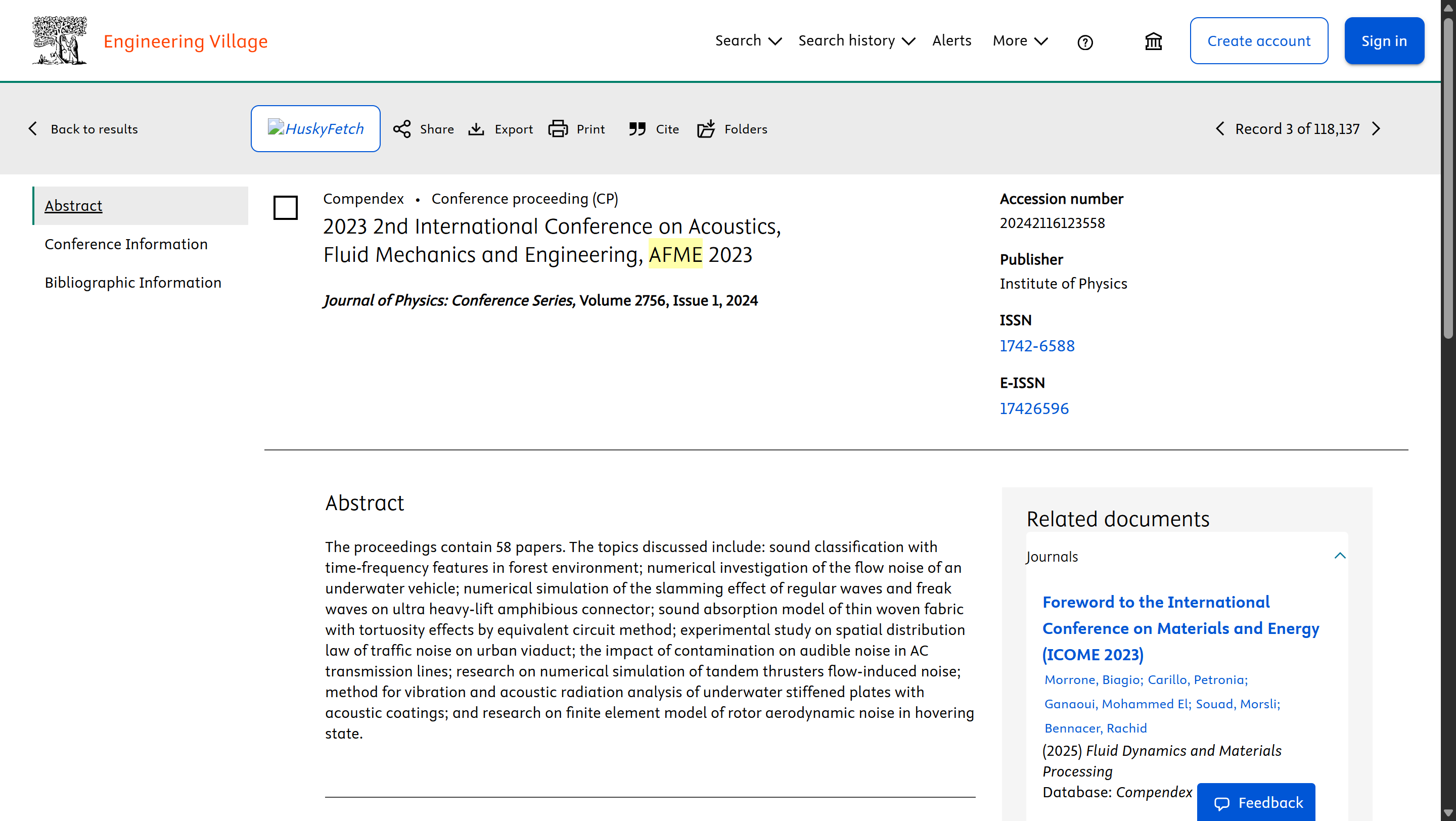Go to next record arrow
Image resolution: width=1456 pixels, height=821 pixels.
(1376, 129)
